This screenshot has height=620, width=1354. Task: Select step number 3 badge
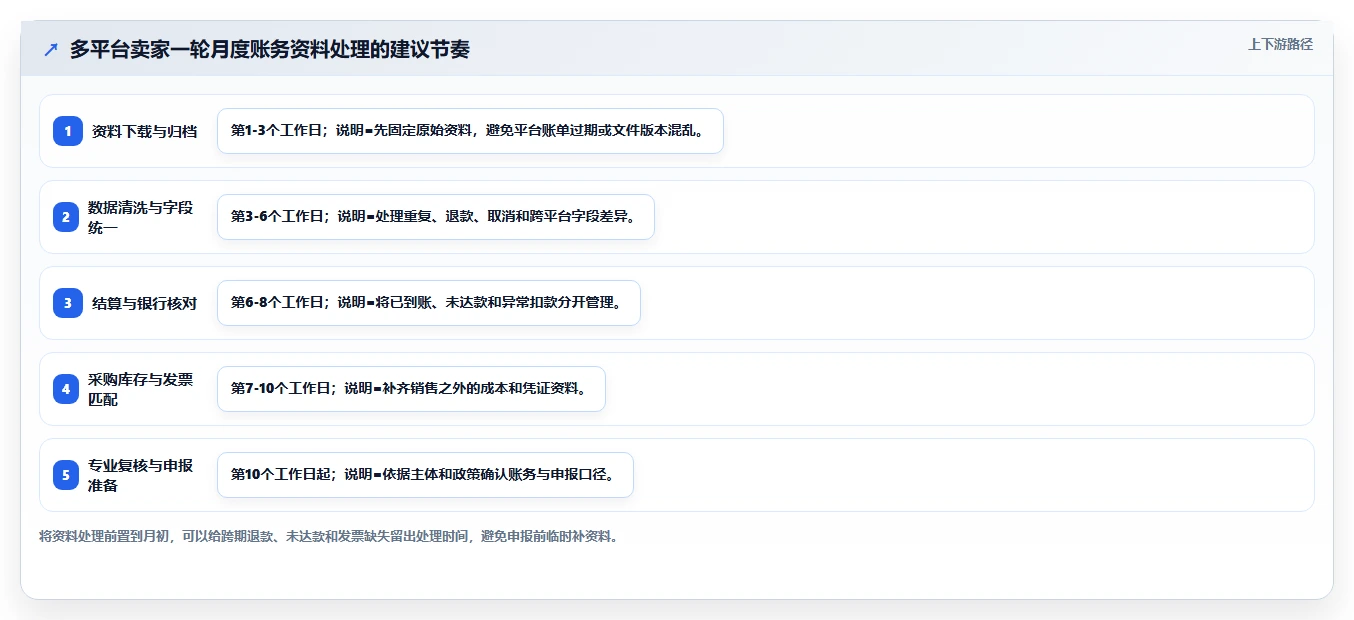pos(68,303)
